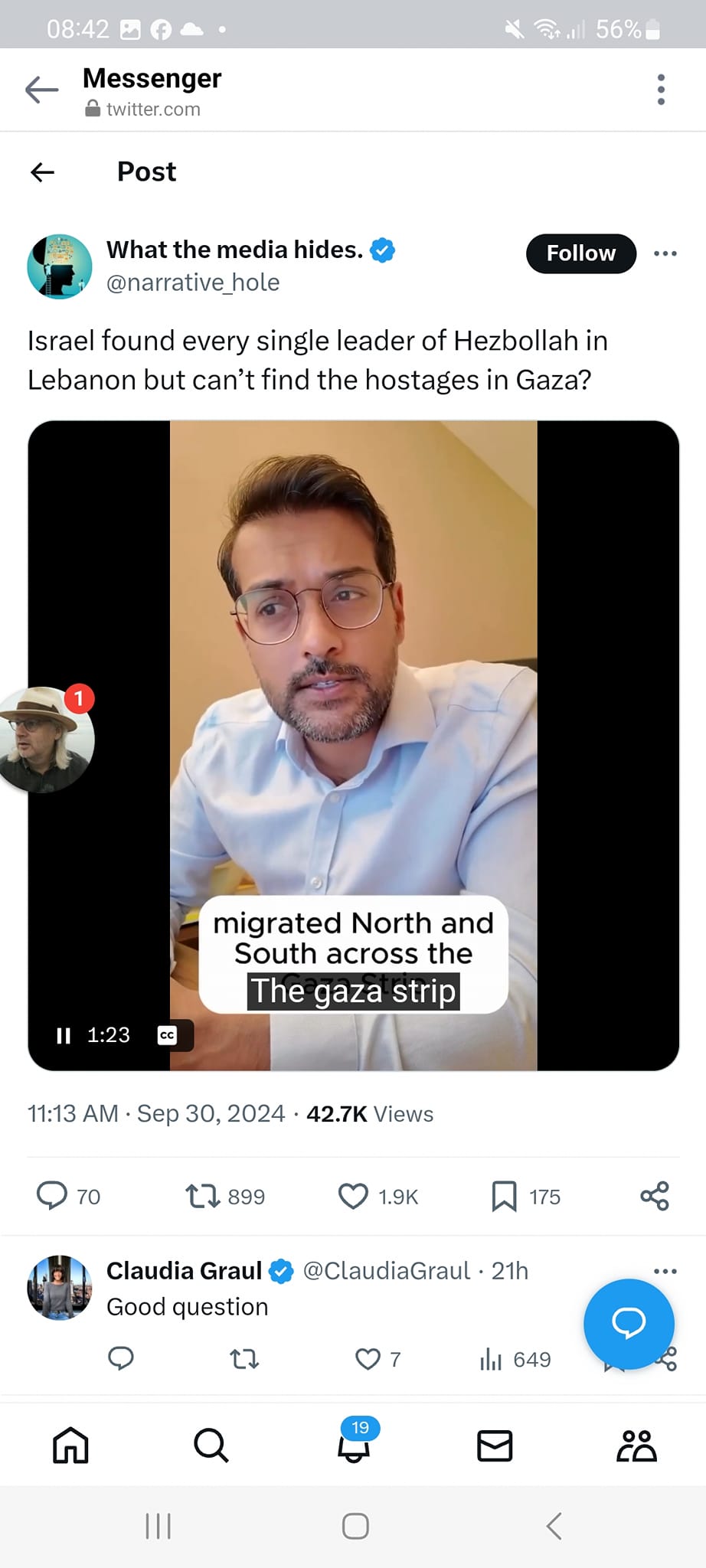Go back from the Post page
The image size is (706, 1568).
click(43, 172)
